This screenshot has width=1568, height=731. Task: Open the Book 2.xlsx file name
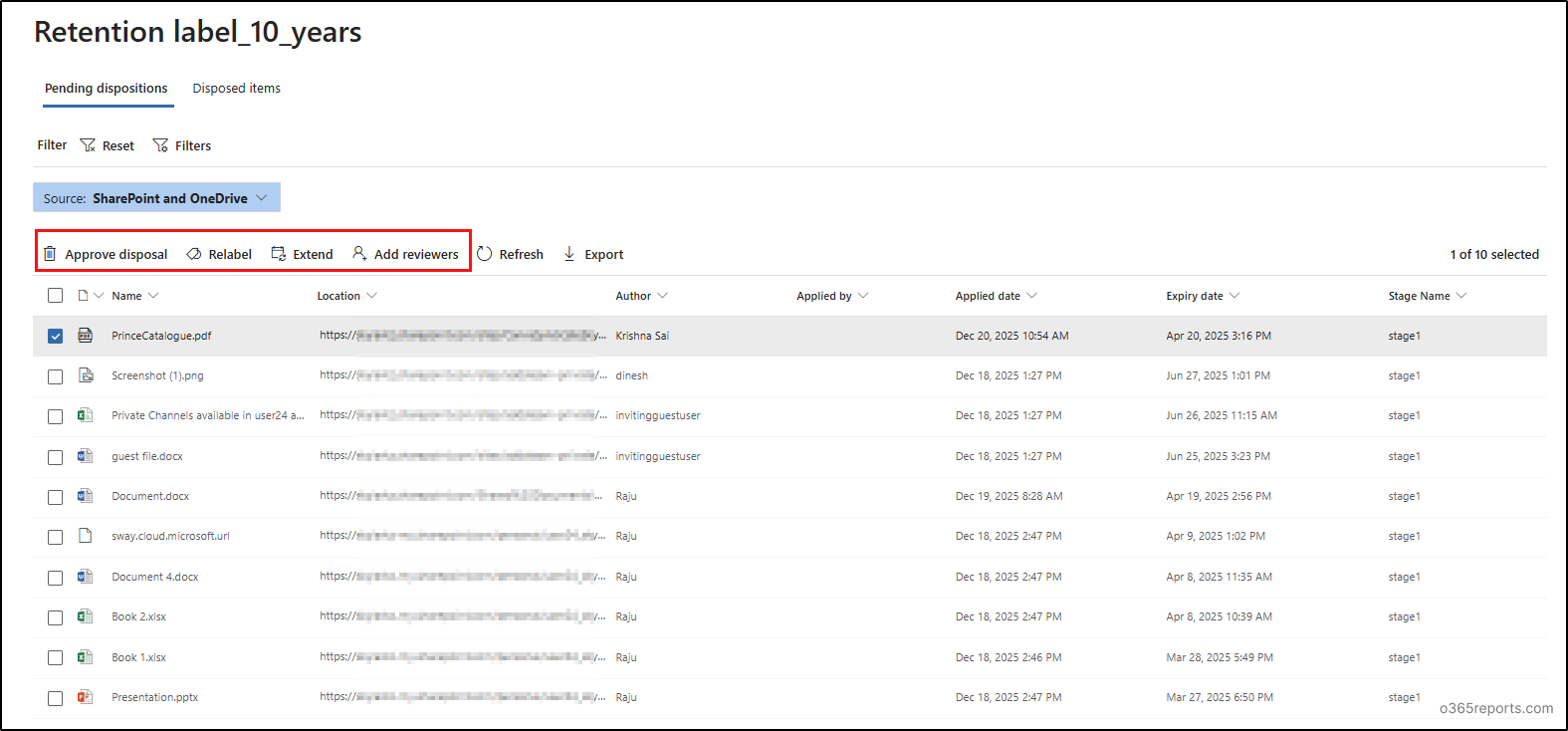click(x=138, y=617)
